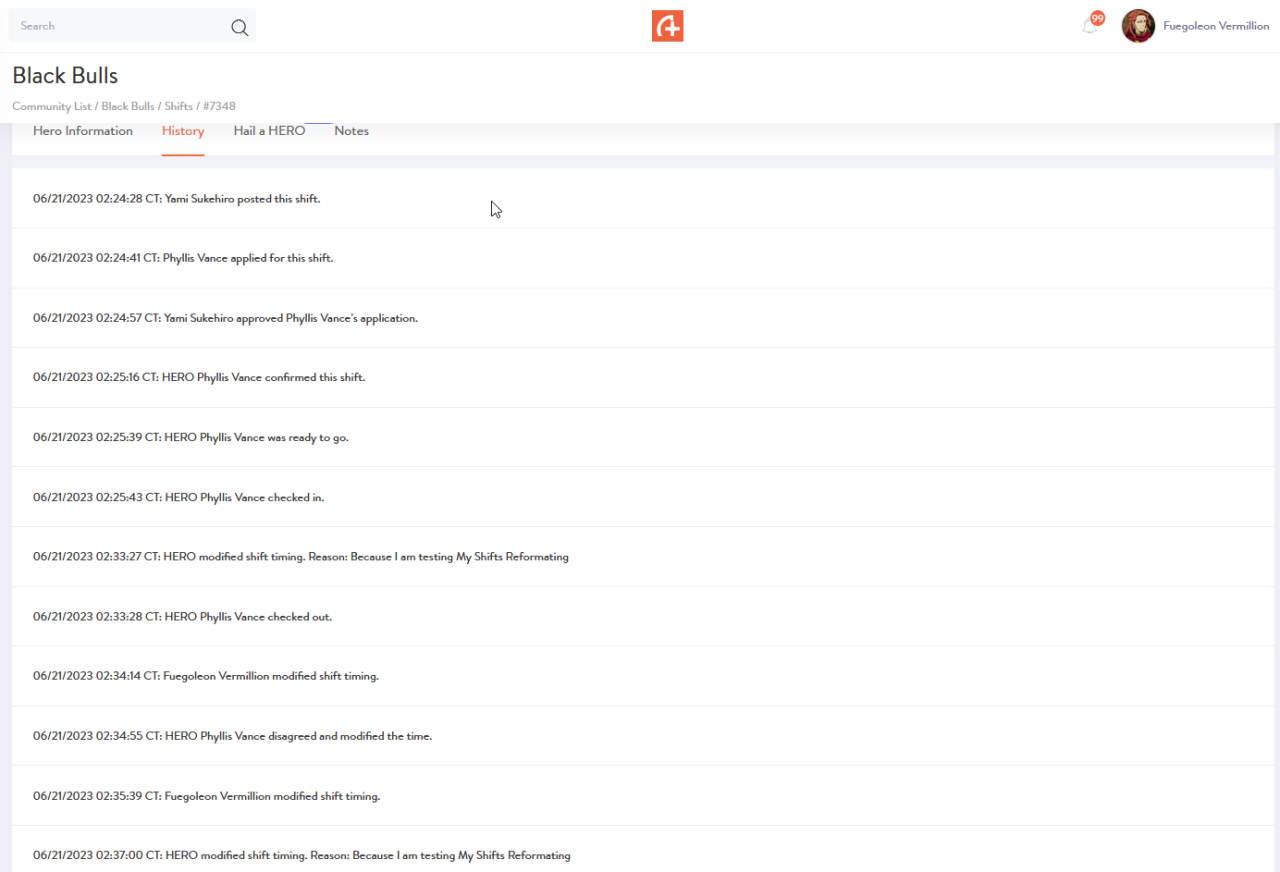Open the Black Bulls breadcrumb link
The image size is (1280, 872).
tap(128, 106)
